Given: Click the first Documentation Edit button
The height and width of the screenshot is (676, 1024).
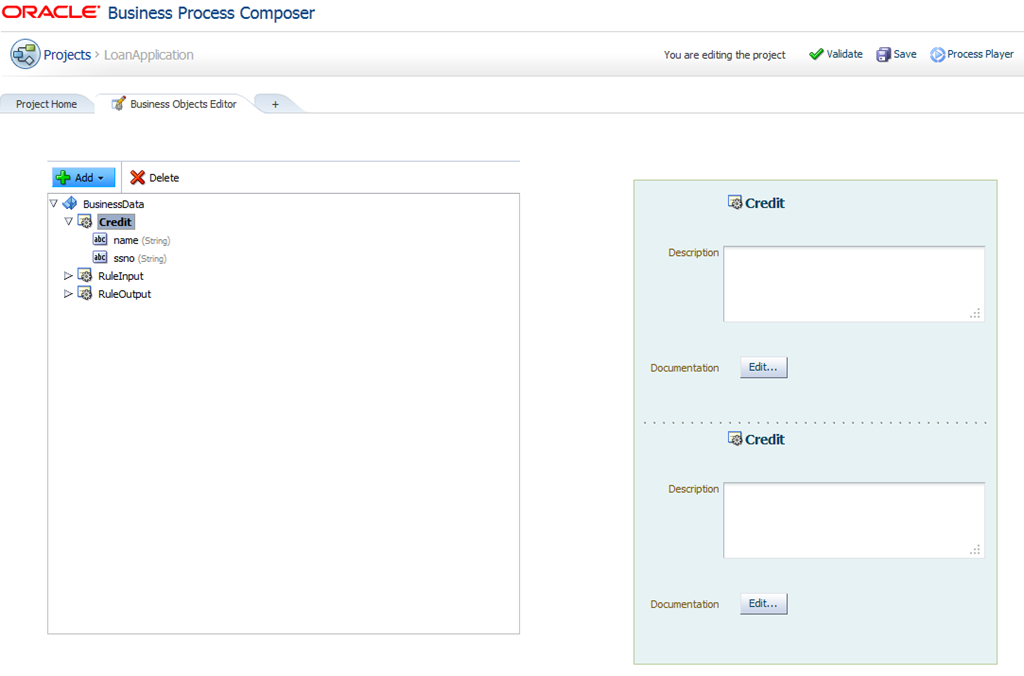Looking at the screenshot, I should click(x=763, y=368).
